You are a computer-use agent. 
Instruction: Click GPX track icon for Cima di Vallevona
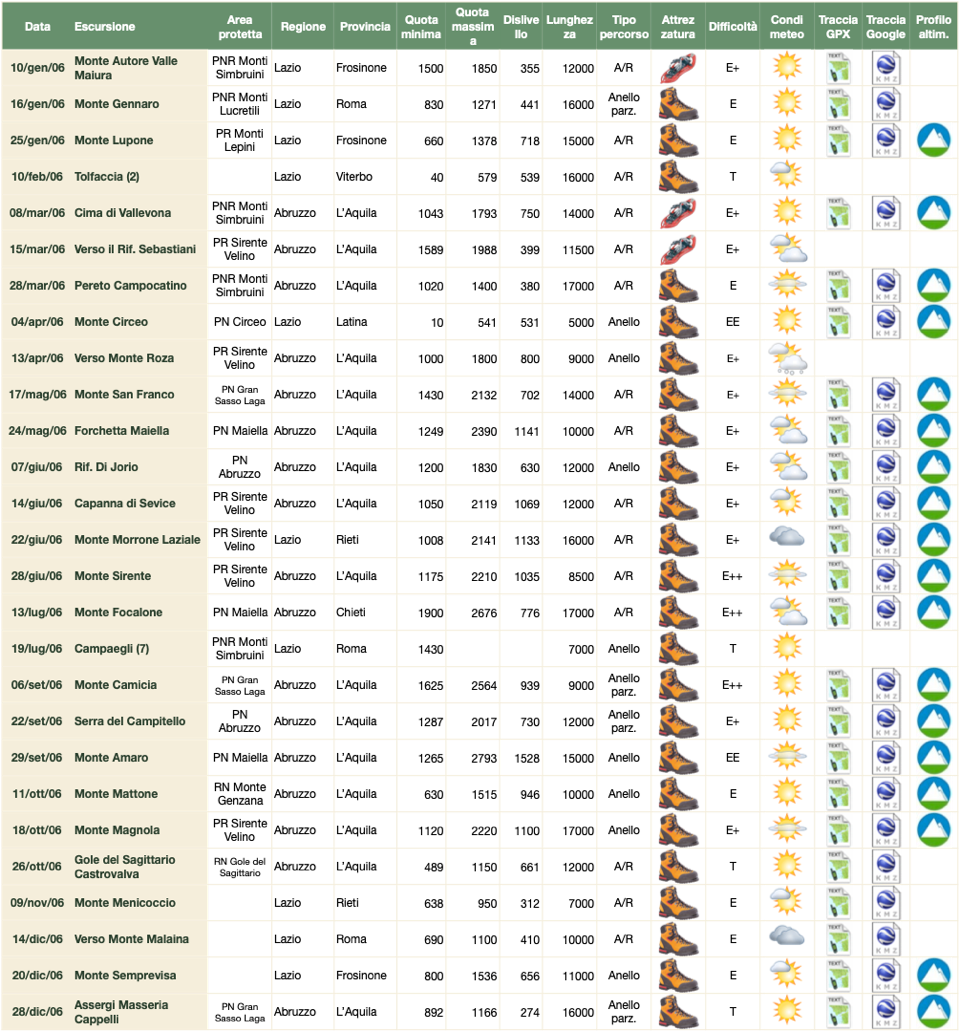click(838, 213)
